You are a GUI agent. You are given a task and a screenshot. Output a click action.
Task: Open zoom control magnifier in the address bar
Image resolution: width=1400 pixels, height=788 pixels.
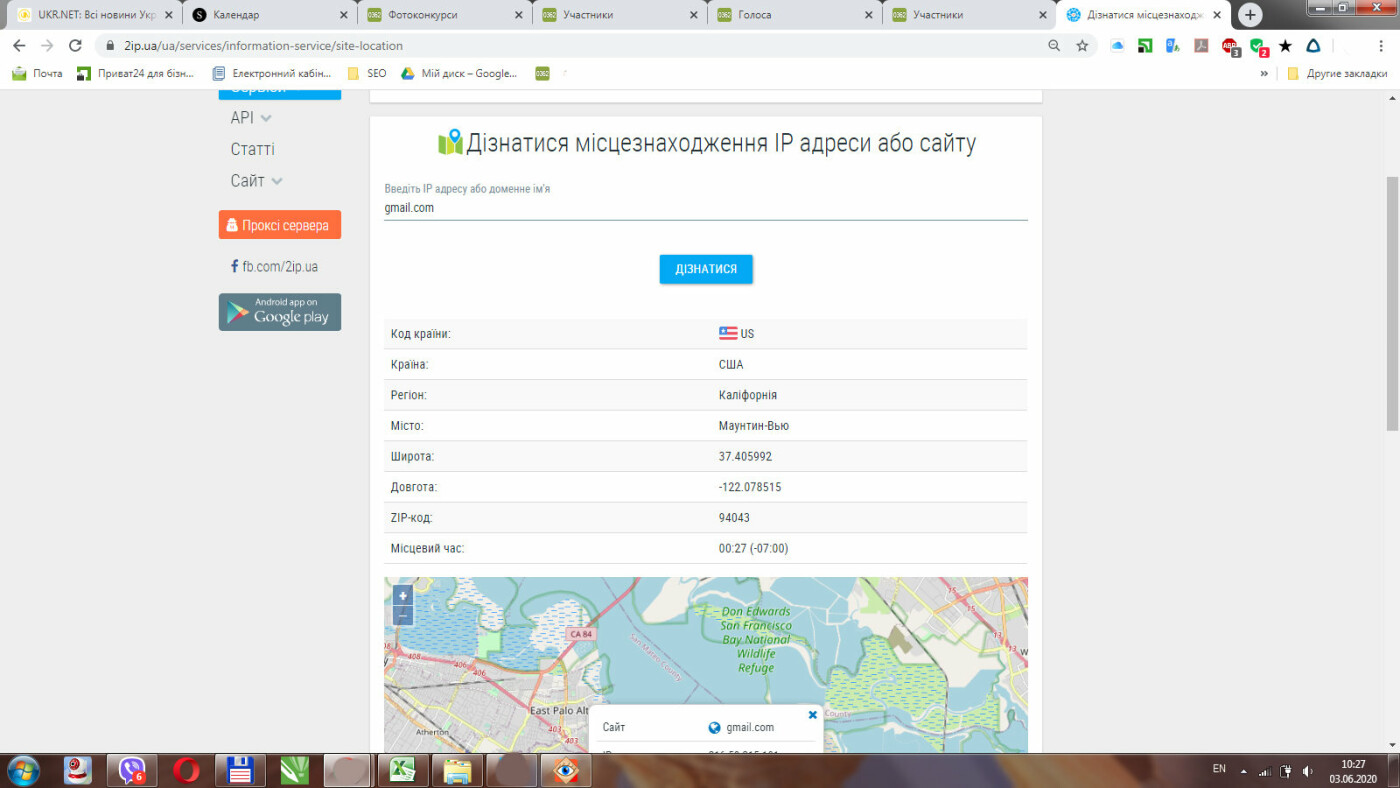[x=1054, y=46]
